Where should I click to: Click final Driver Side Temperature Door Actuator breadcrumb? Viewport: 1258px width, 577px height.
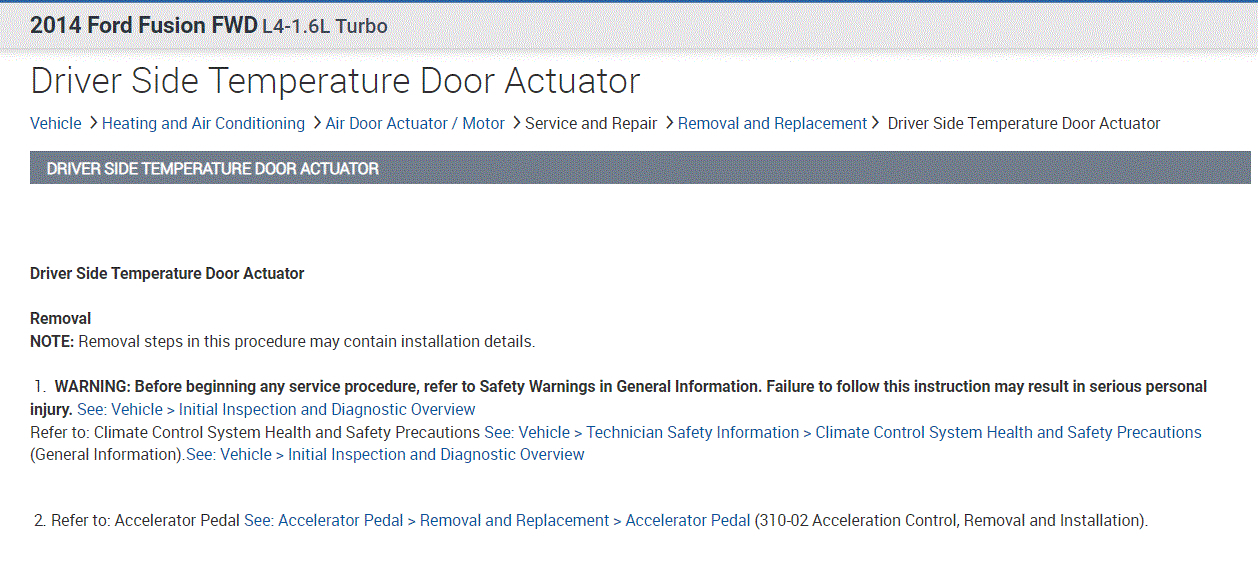[1024, 123]
